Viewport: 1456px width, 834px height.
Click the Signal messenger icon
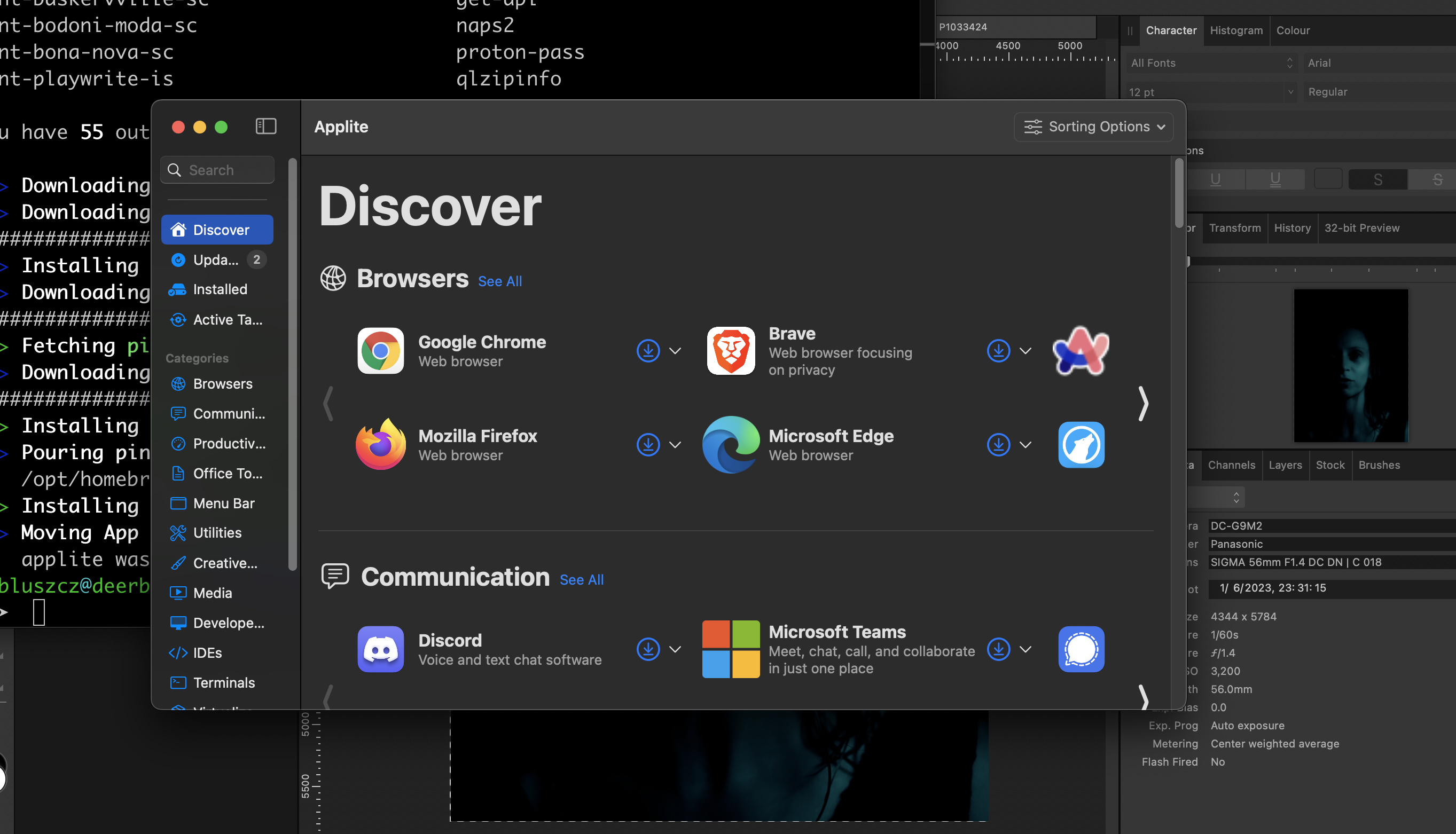coord(1081,649)
